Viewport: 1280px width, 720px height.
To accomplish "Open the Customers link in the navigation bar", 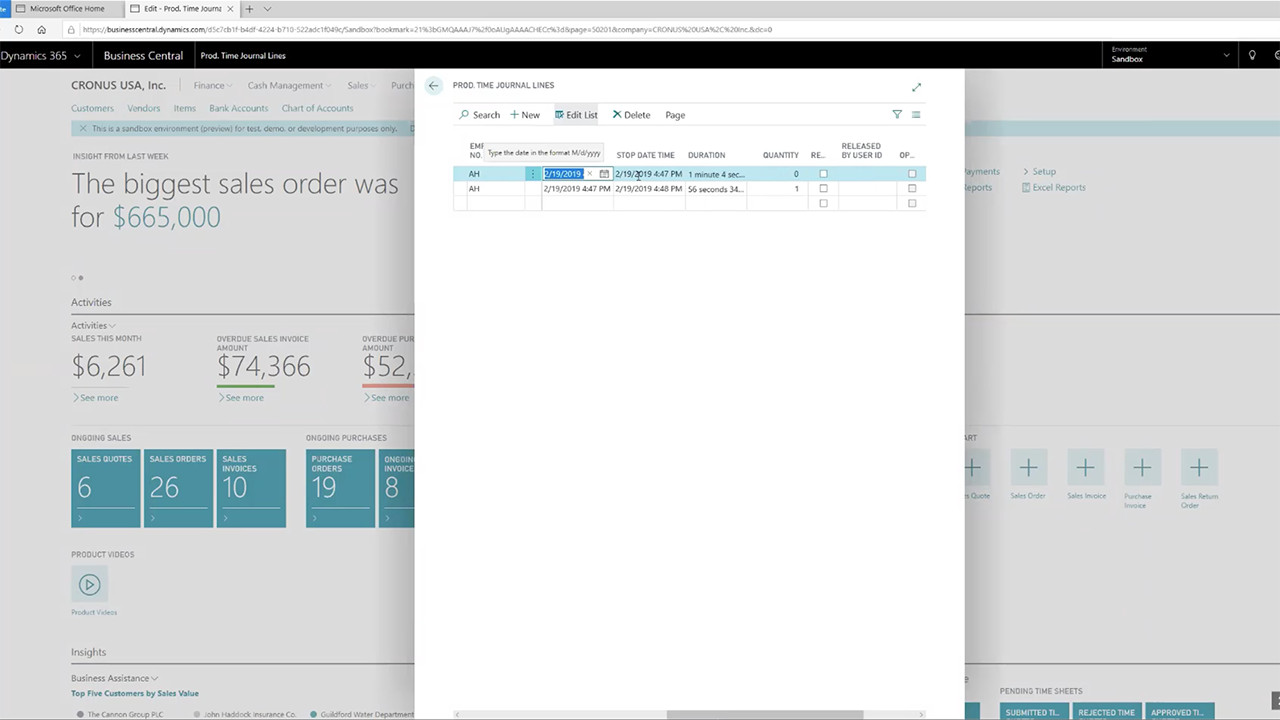I will point(92,108).
